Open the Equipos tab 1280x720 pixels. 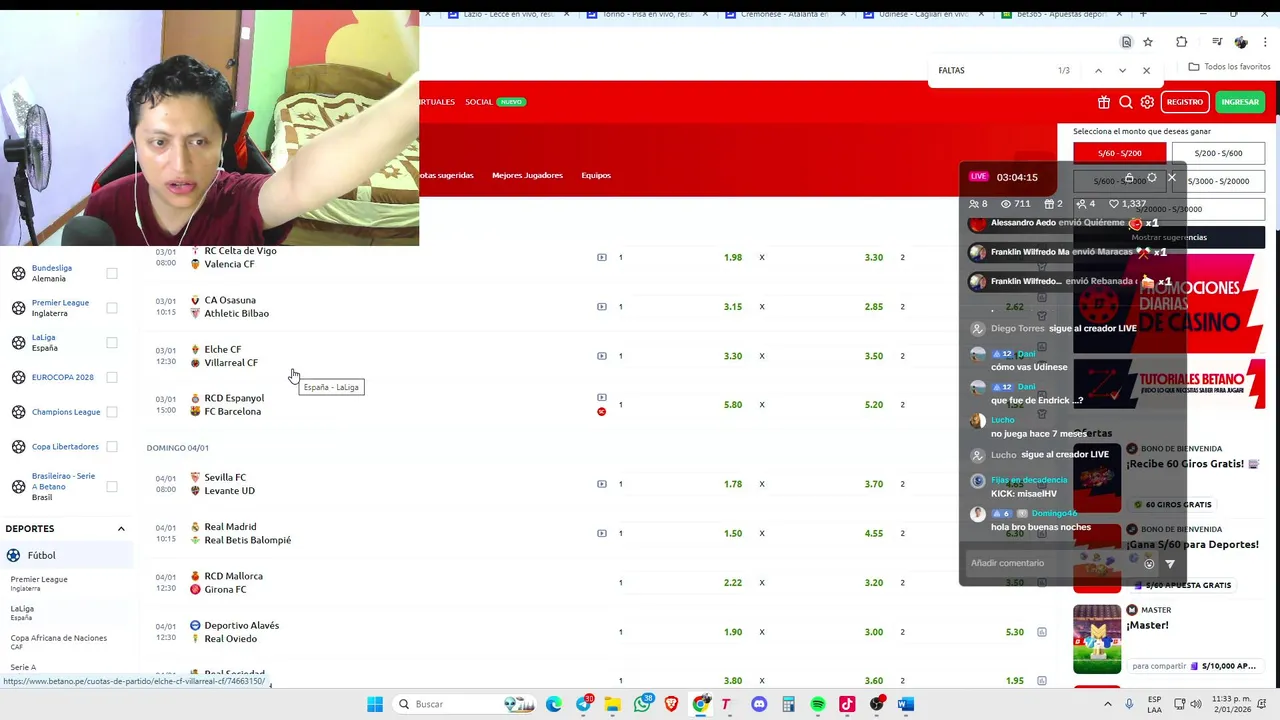[596, 175]
